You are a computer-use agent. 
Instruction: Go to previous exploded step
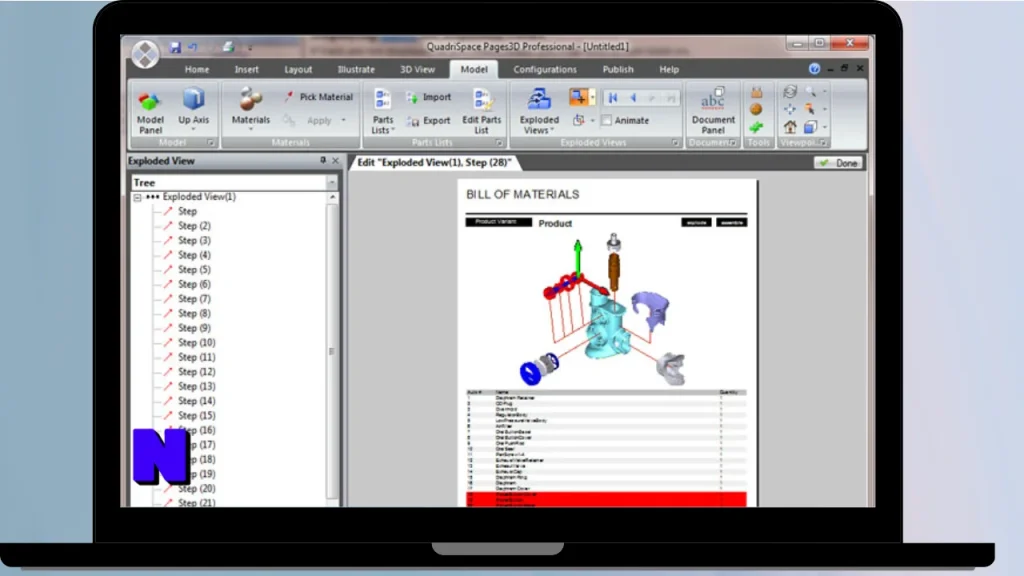click(x=632, y=98)
